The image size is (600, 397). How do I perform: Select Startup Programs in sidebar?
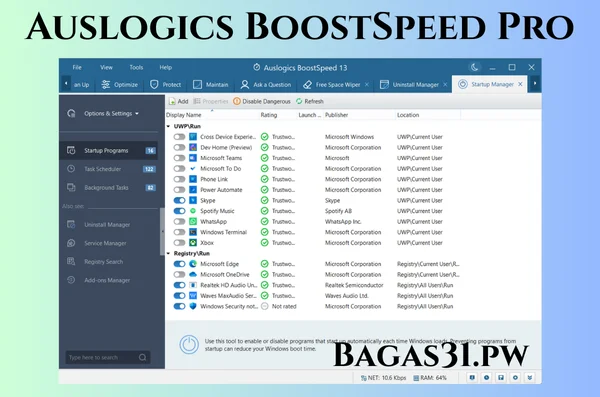tap(109, 150)
